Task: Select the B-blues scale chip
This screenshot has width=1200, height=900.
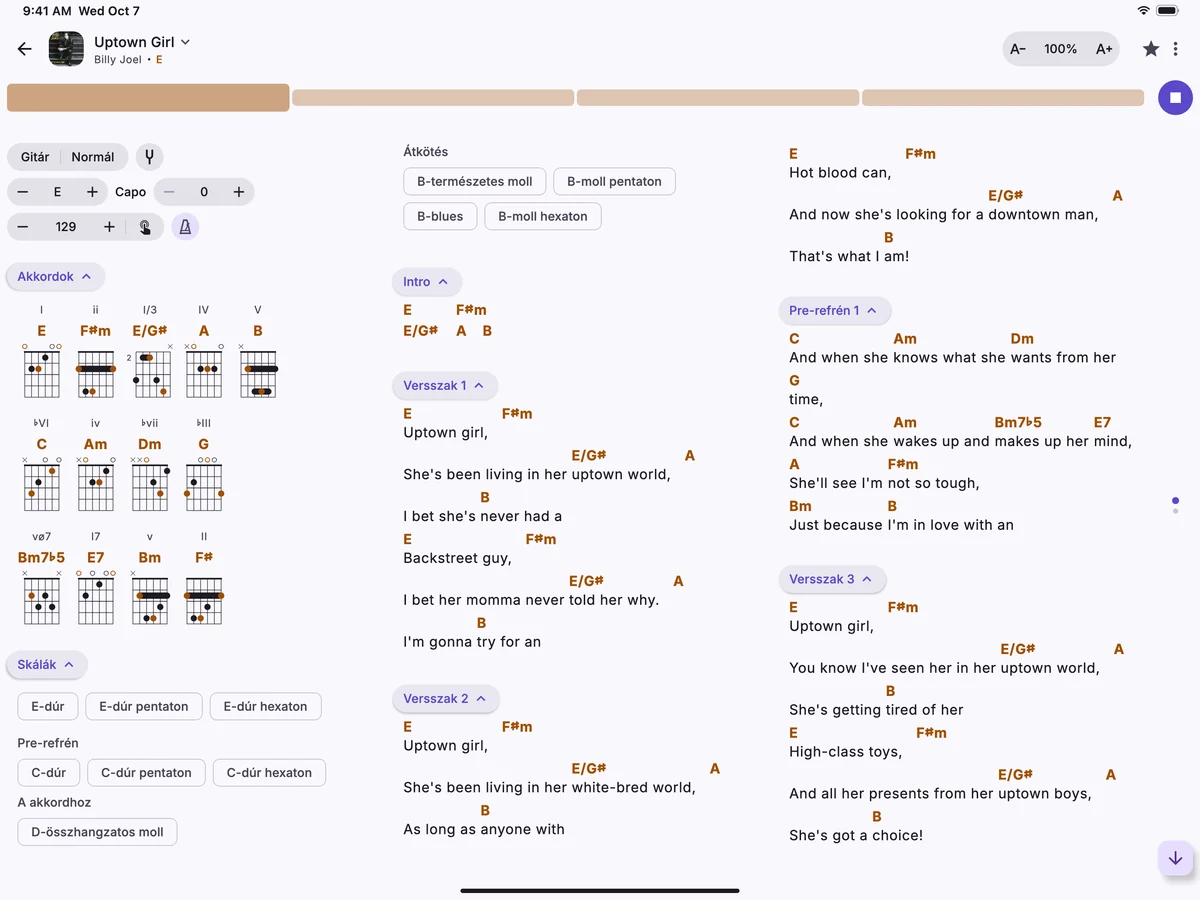Action: pyautogui.click(x=440, y=216)
